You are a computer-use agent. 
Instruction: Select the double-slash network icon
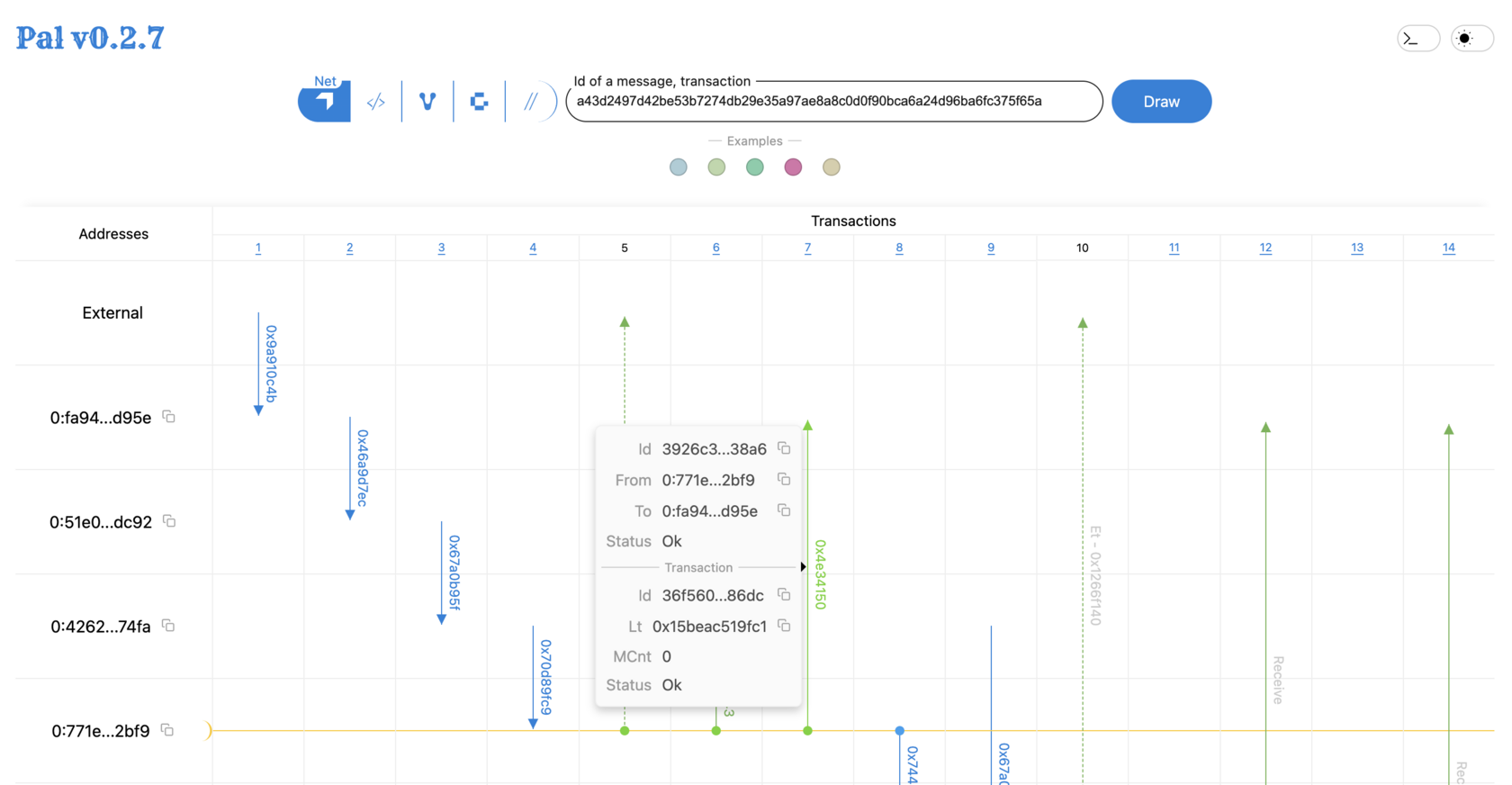pos(531,102)
